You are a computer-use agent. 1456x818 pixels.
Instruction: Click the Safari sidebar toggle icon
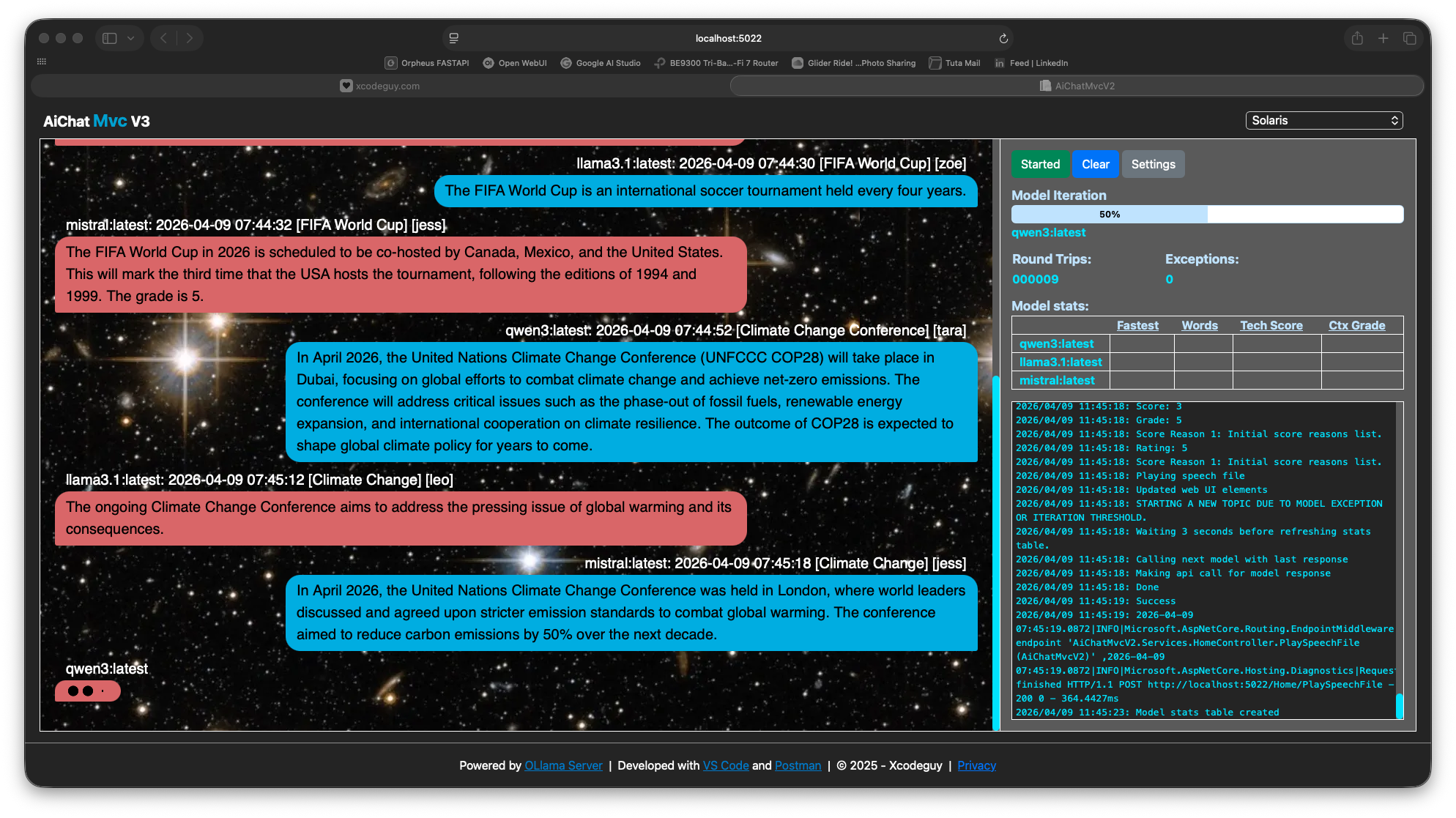coord(110,38)
